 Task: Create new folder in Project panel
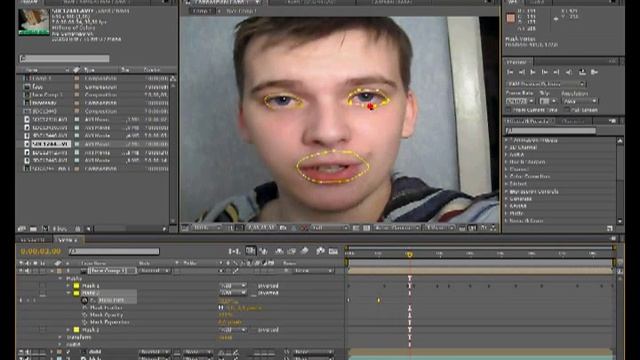(33, 229)
